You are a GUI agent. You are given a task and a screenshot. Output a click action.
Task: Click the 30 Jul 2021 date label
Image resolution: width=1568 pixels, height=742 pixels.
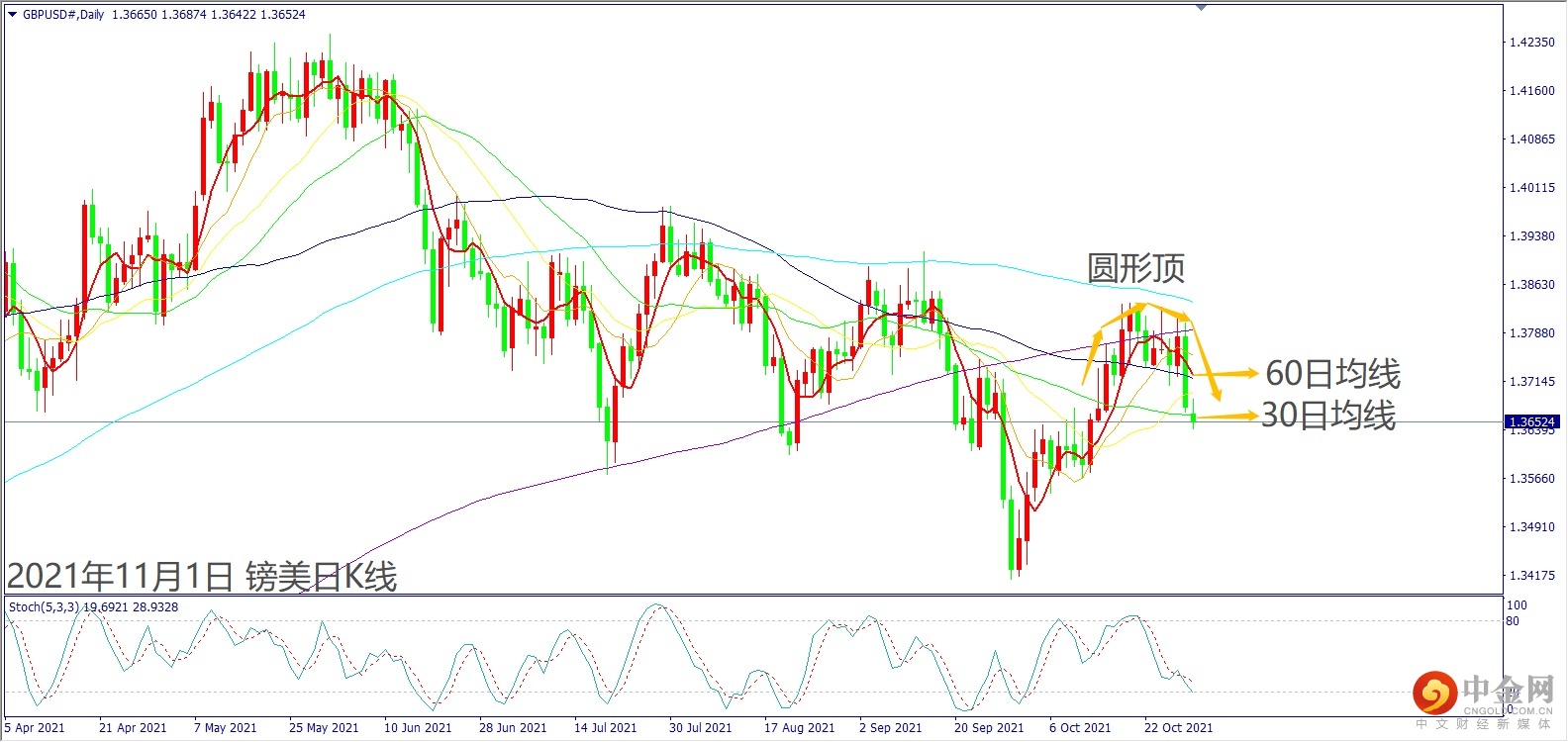click(x=701, y=728)
